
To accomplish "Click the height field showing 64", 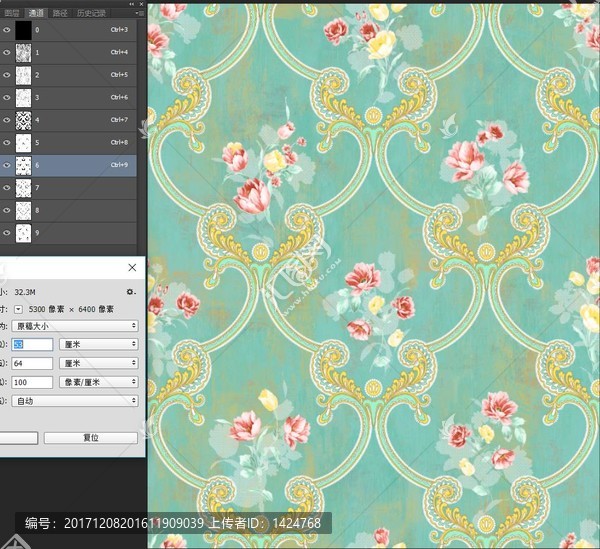I will coord(32,363).
